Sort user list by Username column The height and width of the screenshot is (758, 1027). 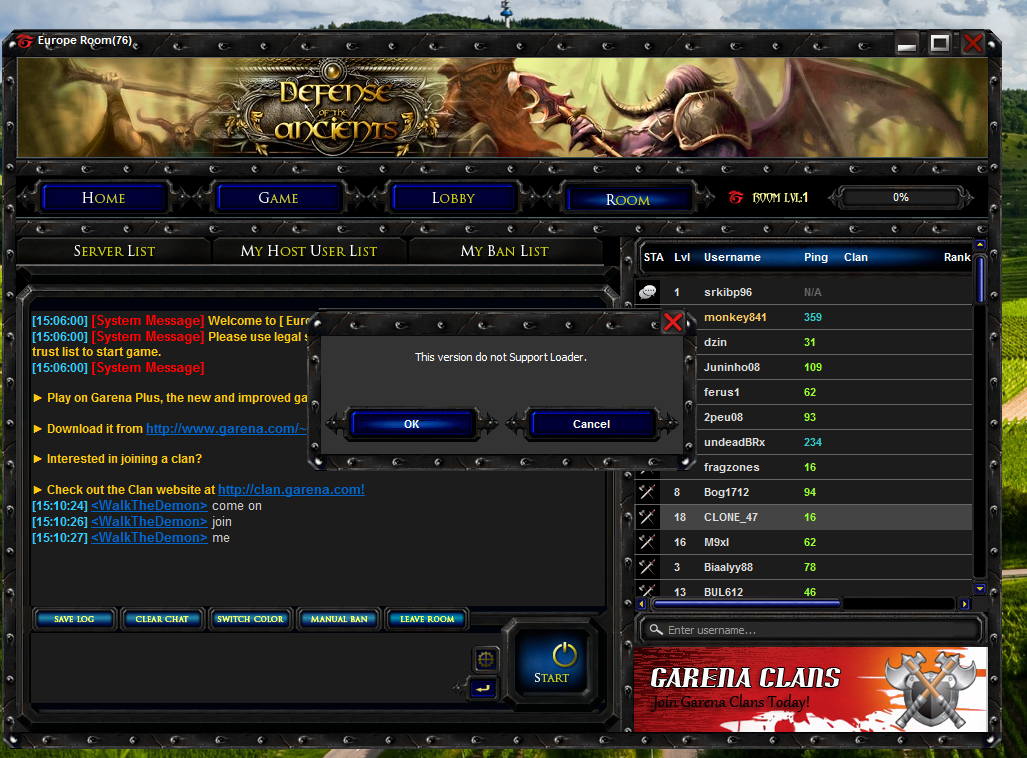(x=732, y=257)
